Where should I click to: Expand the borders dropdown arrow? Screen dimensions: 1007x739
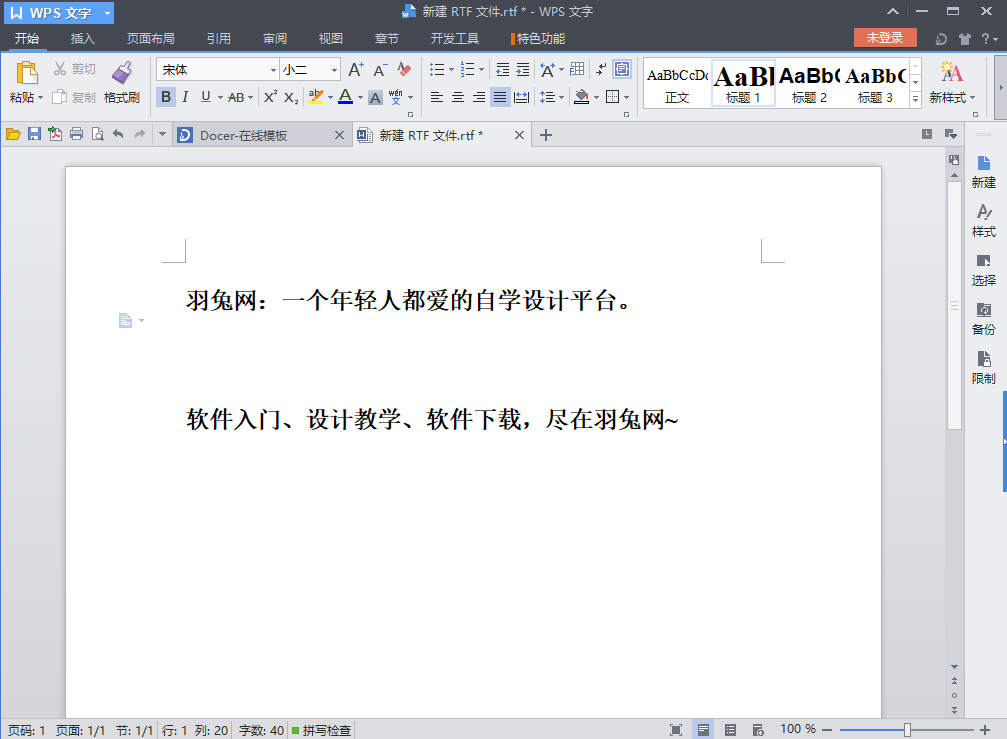pos(626,98)
